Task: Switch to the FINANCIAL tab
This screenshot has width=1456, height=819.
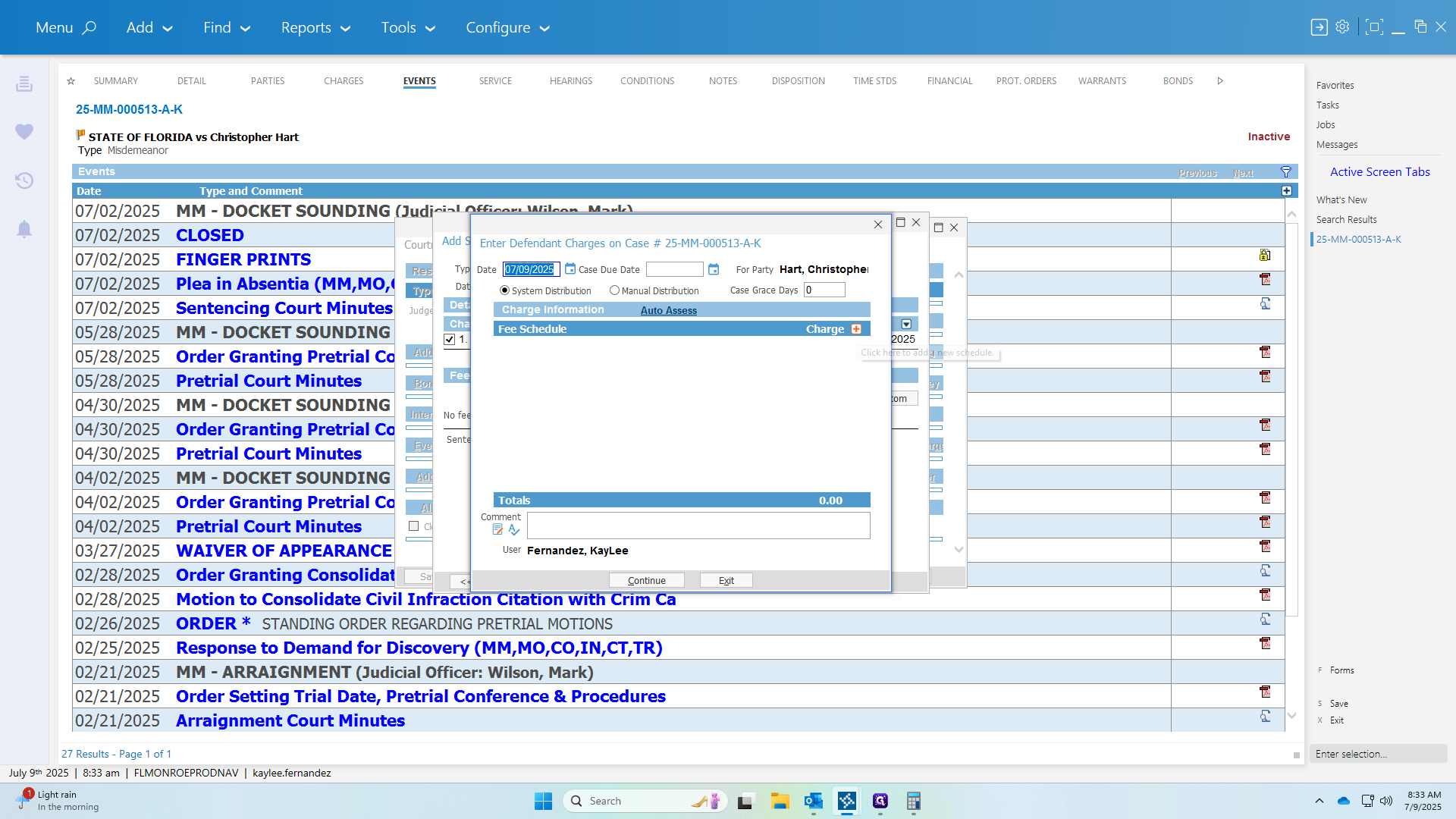Action: click(x=949, y=81)
